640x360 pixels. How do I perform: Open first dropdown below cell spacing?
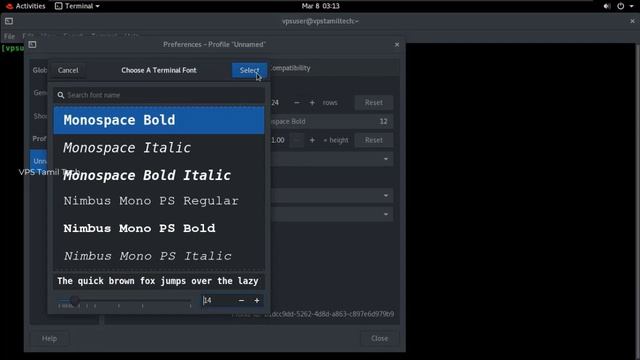pyautogui.click(x=331, y=159)
